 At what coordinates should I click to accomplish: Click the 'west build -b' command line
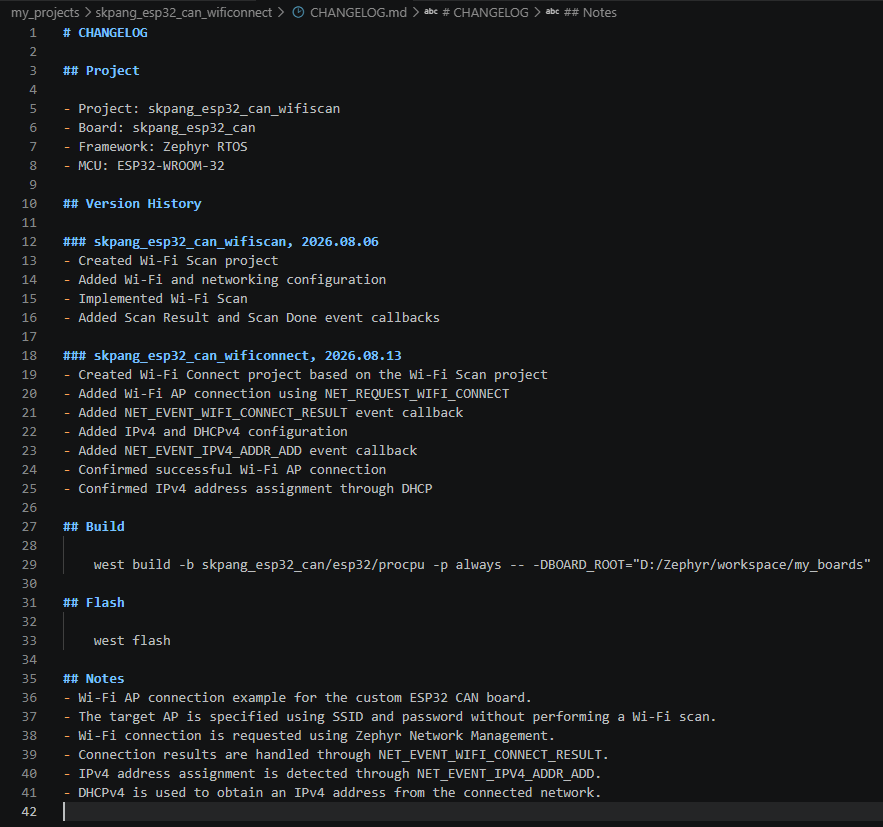482,565
